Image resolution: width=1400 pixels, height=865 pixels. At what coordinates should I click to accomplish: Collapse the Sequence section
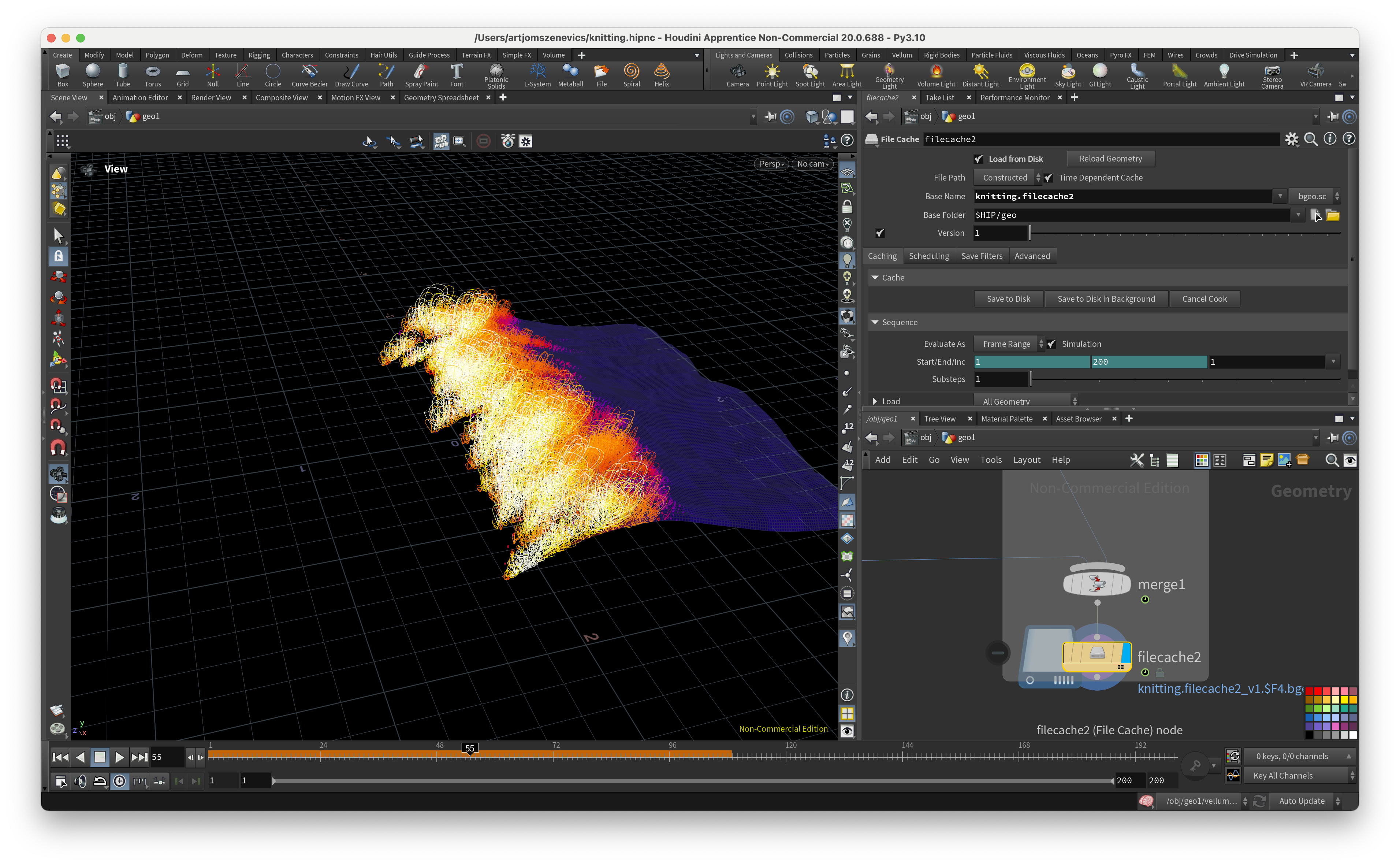click(x=875, y=323)
